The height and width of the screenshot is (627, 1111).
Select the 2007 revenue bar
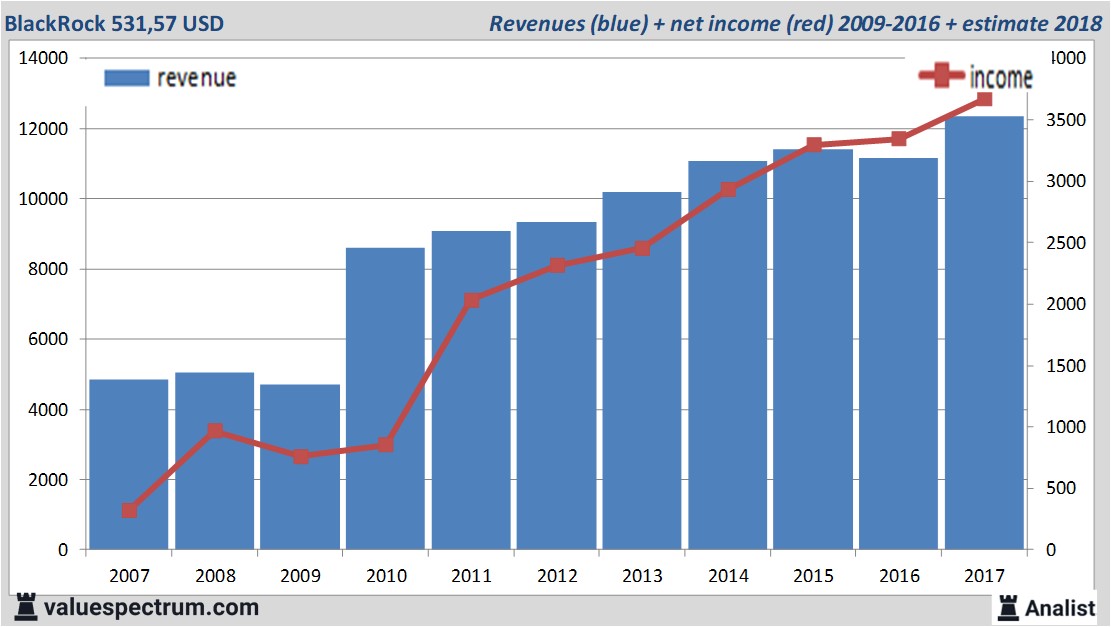pos(129,464)
